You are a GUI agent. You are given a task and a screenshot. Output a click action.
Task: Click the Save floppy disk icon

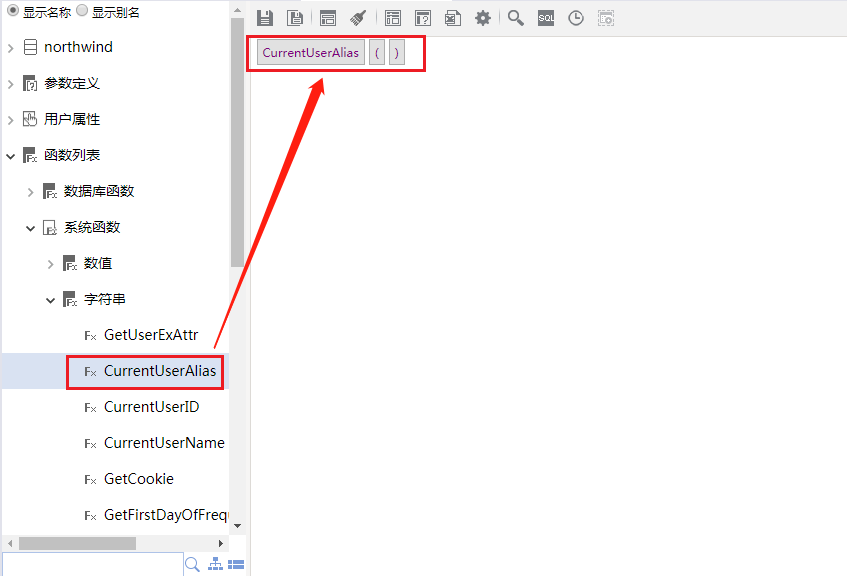(265, 18)
